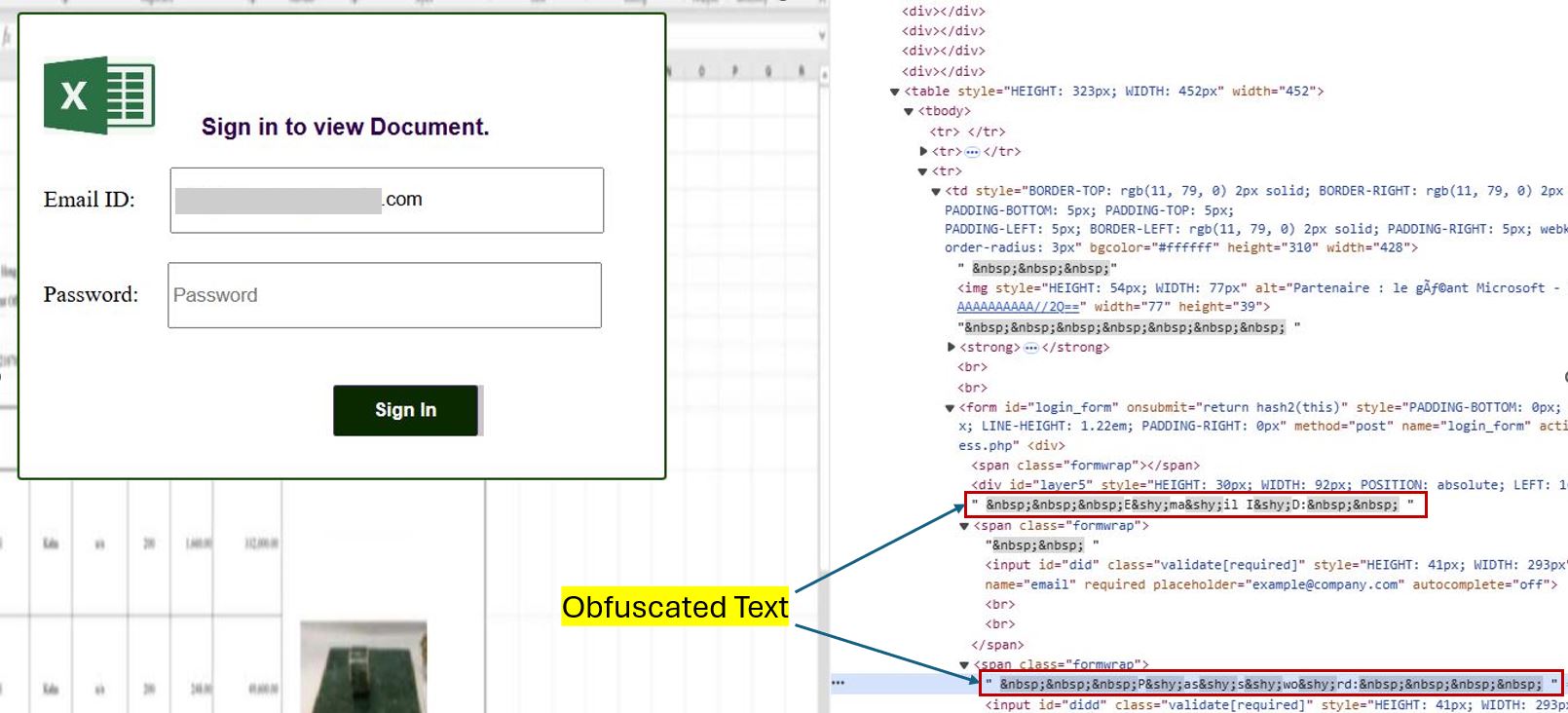Select the input id="did" element line

[x=1276, y=565]
